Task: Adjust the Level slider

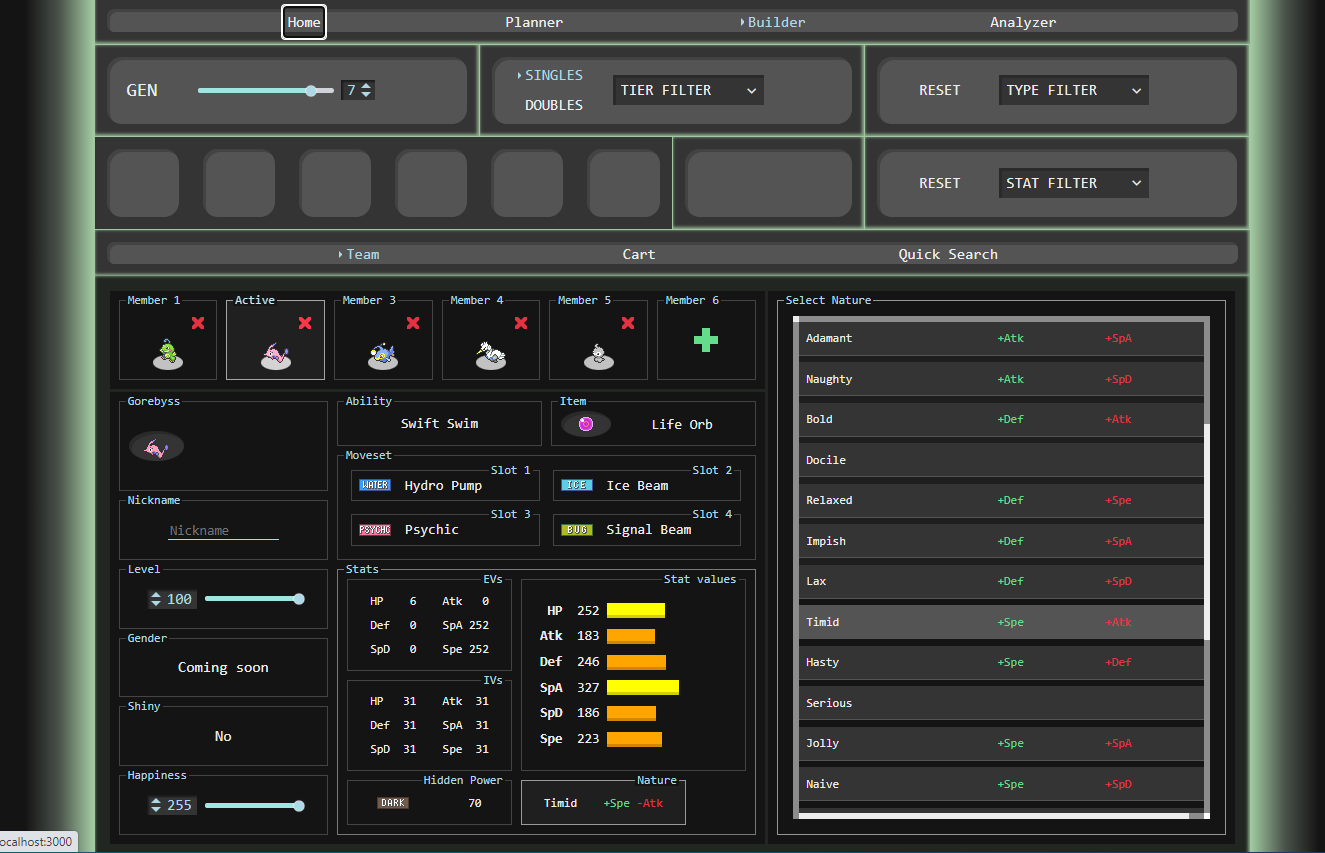Action: 253,599
